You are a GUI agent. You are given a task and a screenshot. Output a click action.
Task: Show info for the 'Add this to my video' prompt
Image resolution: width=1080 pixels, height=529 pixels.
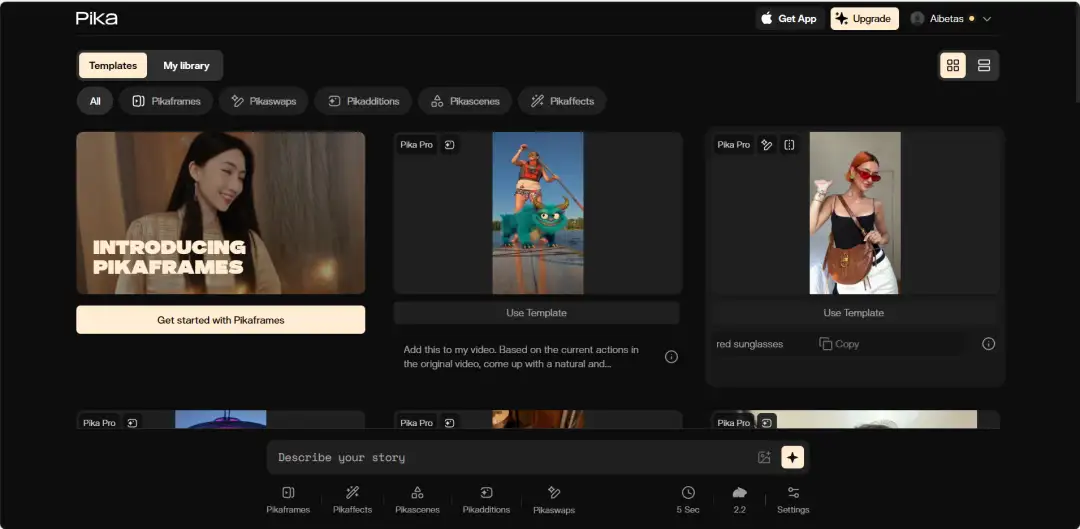pyautogui.click(x=672, y=357)
